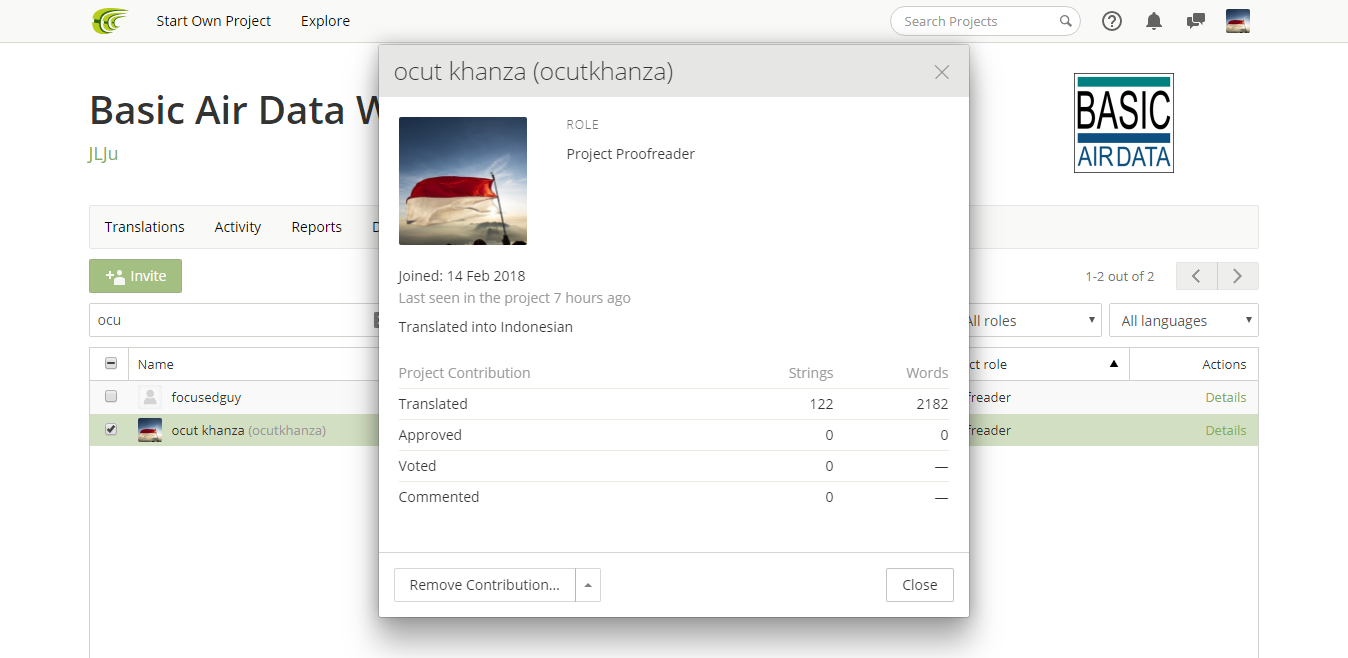Open Details link for focusedguy

tap(1226, 397)
